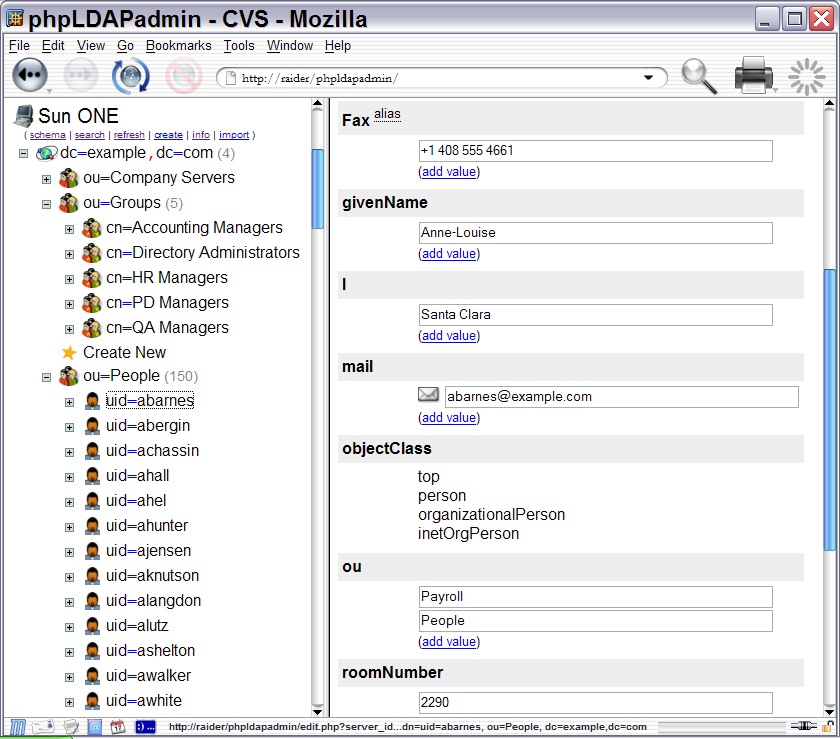Click the main page vertical scrollbar thumb

click(829, 408)
